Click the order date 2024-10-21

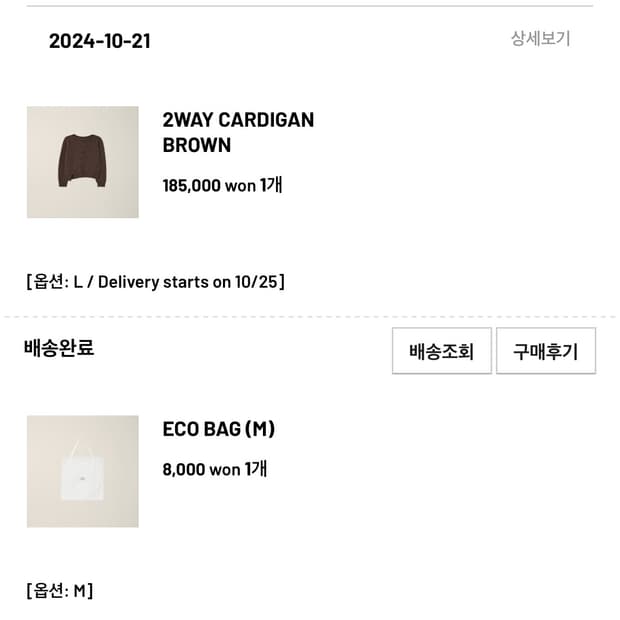pyautogui.click(x=100, y=41)
